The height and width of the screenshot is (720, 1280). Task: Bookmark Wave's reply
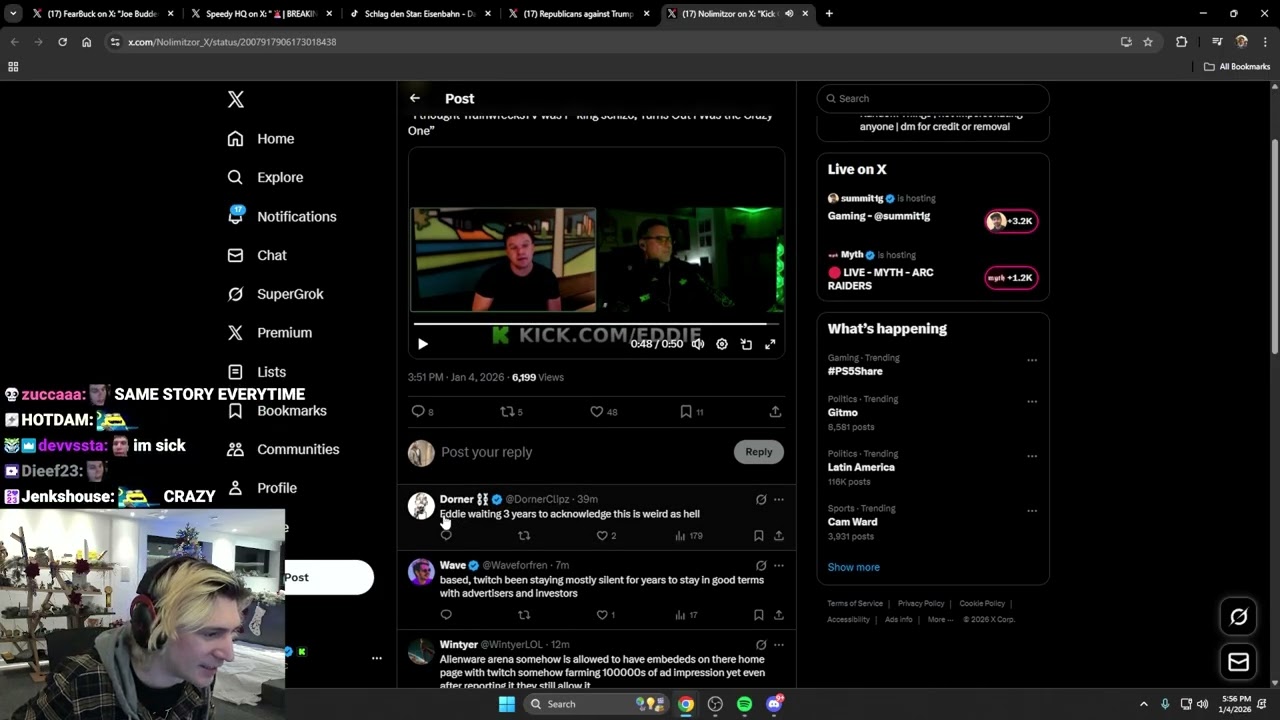(x=759, y=615)
